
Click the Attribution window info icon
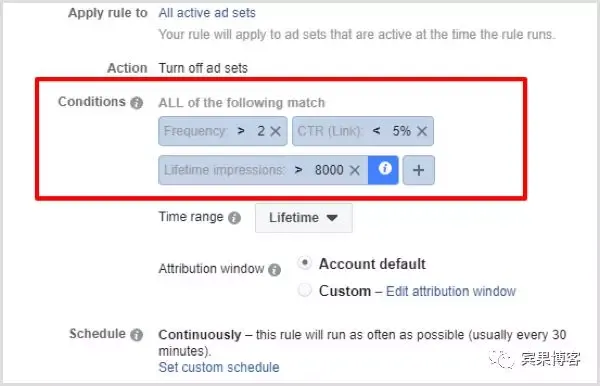274,270
